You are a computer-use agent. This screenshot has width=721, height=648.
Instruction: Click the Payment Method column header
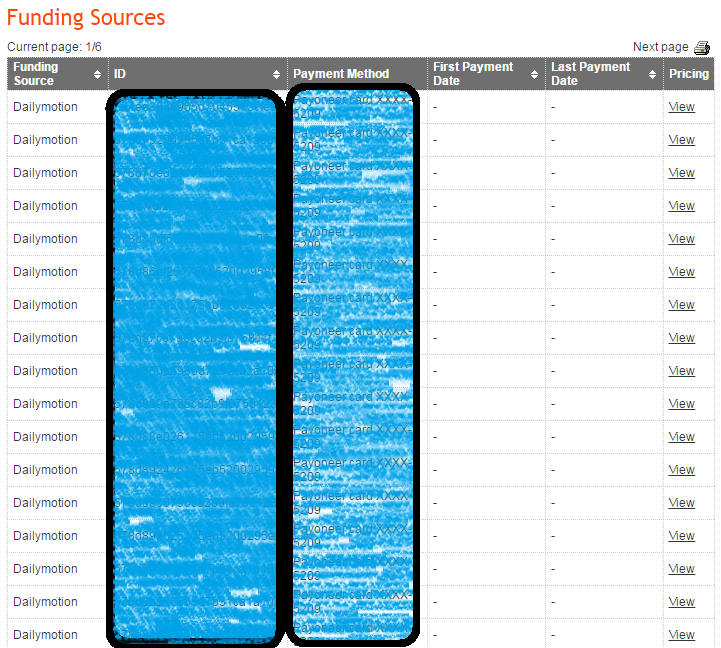coord(341,74)
